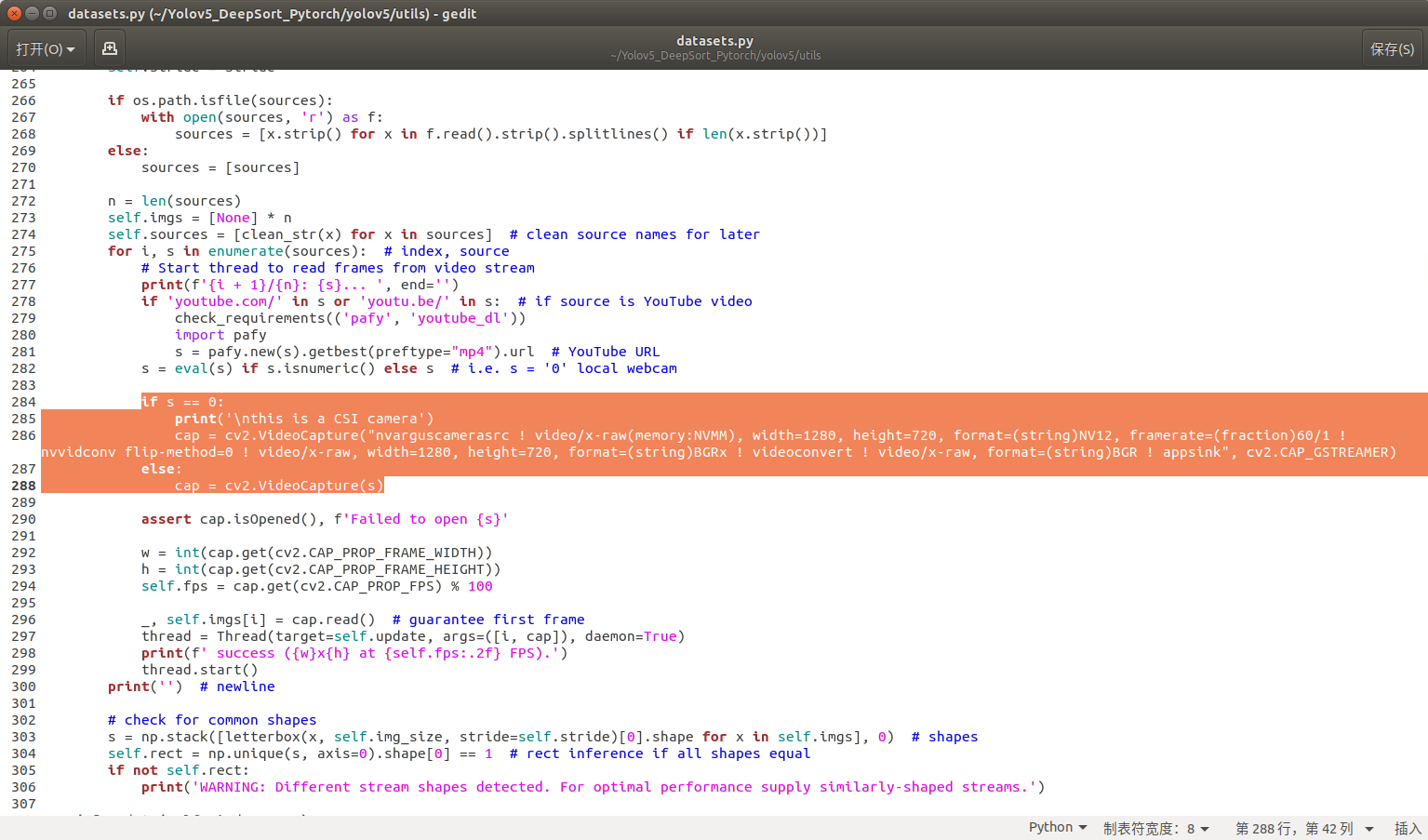This screenshot has width=1428, height=840.
Task: Click 'cv2.CAP_GSTREAMER' in the highlighted code
Action: pyautogui.click(x=1317, y=452)
